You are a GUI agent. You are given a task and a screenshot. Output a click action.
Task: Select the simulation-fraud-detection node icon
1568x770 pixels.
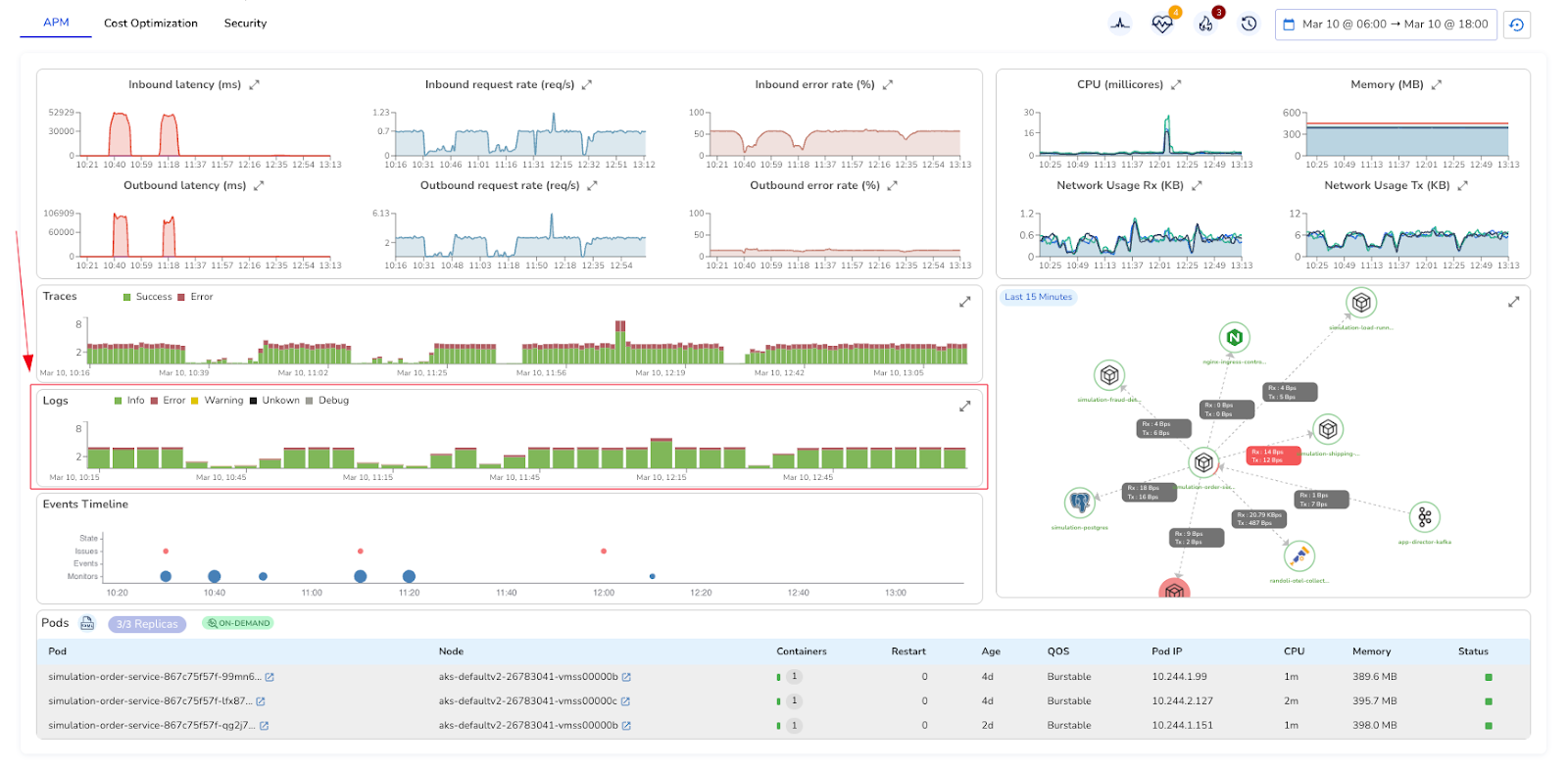1109,375
